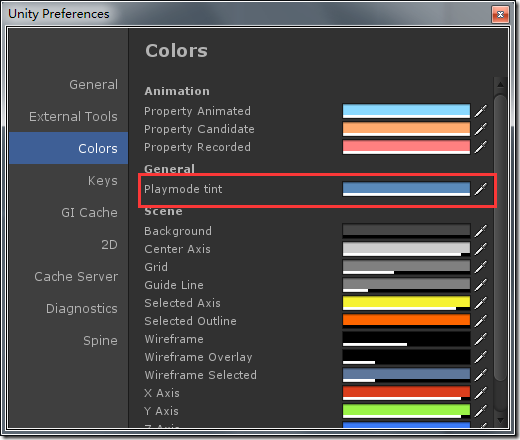Activate Selected Outline eyedropper
The width and height of the screenshot is (520, 440).
(481, 321)
